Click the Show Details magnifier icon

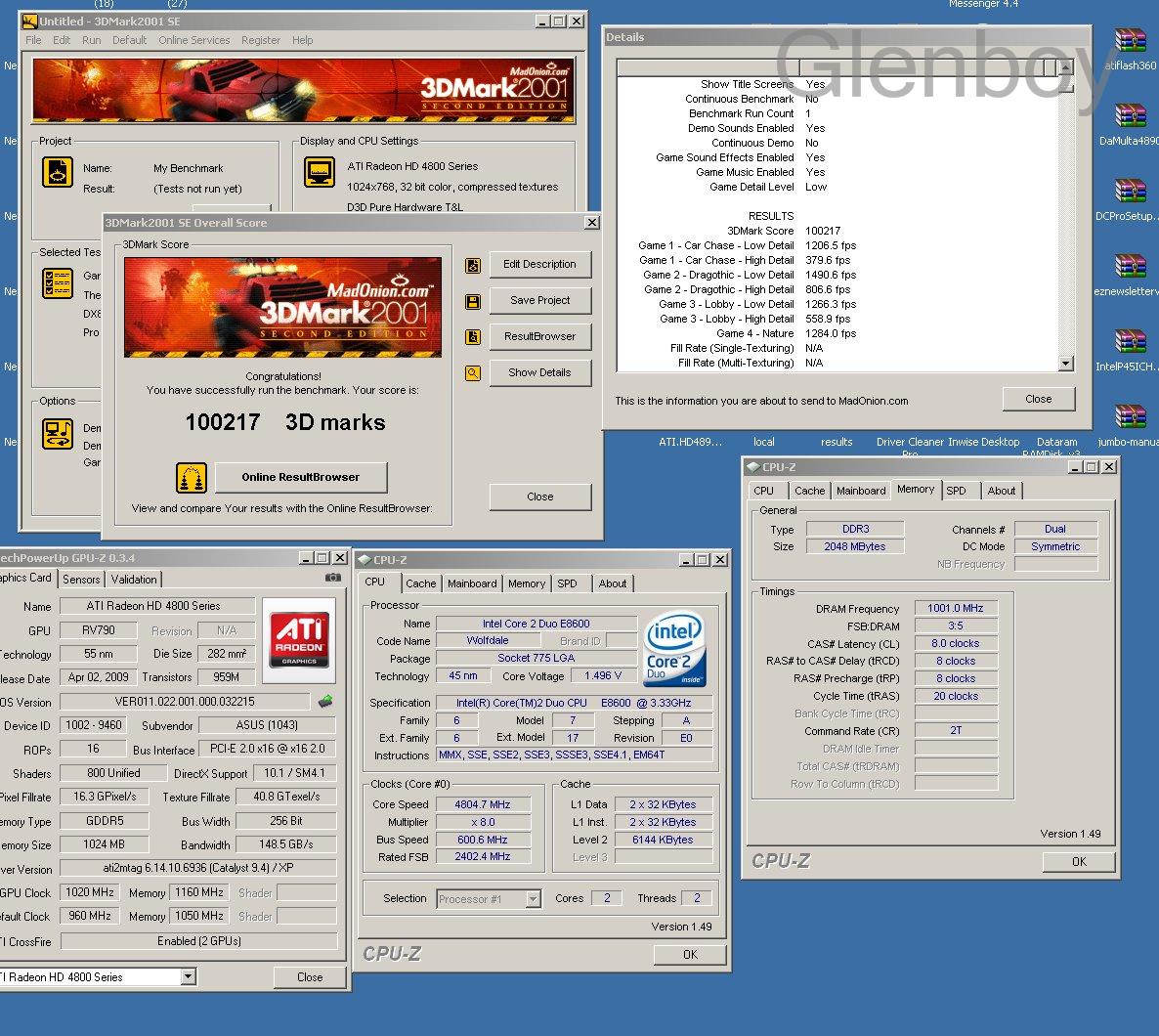473,373
